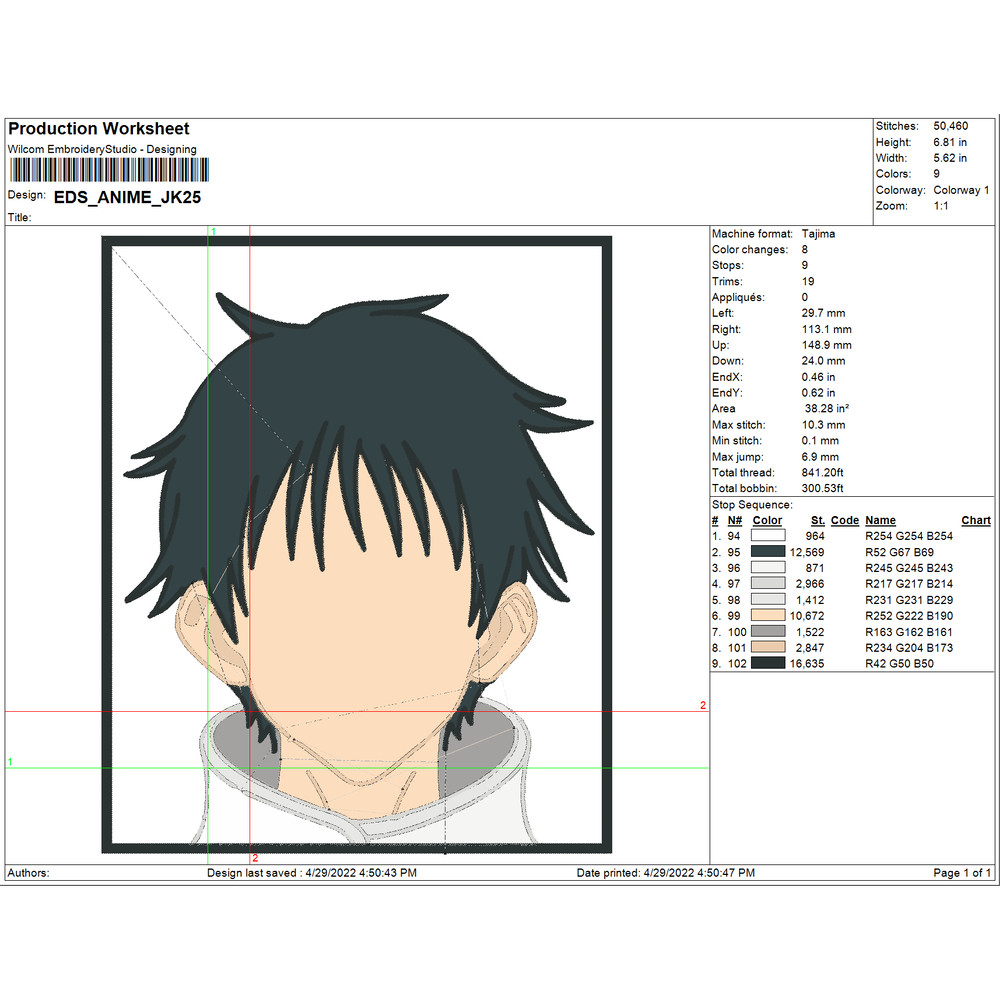Click the R52 G67 B69 color name

(899, 552)
